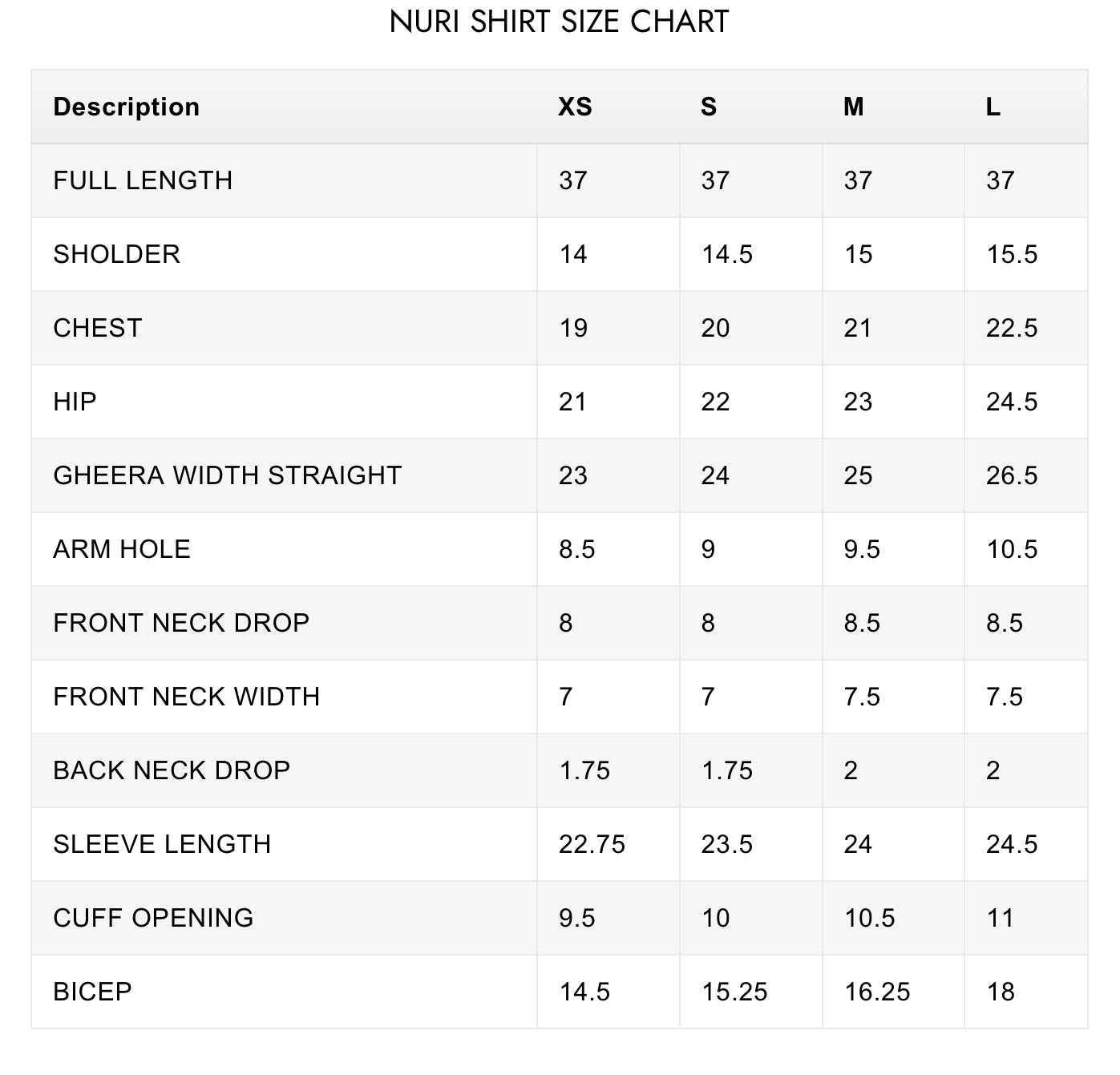Viewport: 1120px width, 1075px height.
Task: Click the FRONT NECK DROP label
Action: tap(181, 623)
